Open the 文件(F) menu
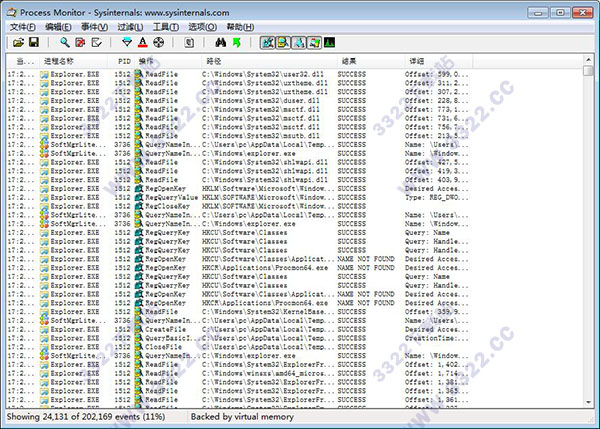This screenshot has height=429, width=600. (x=23, y=27)
